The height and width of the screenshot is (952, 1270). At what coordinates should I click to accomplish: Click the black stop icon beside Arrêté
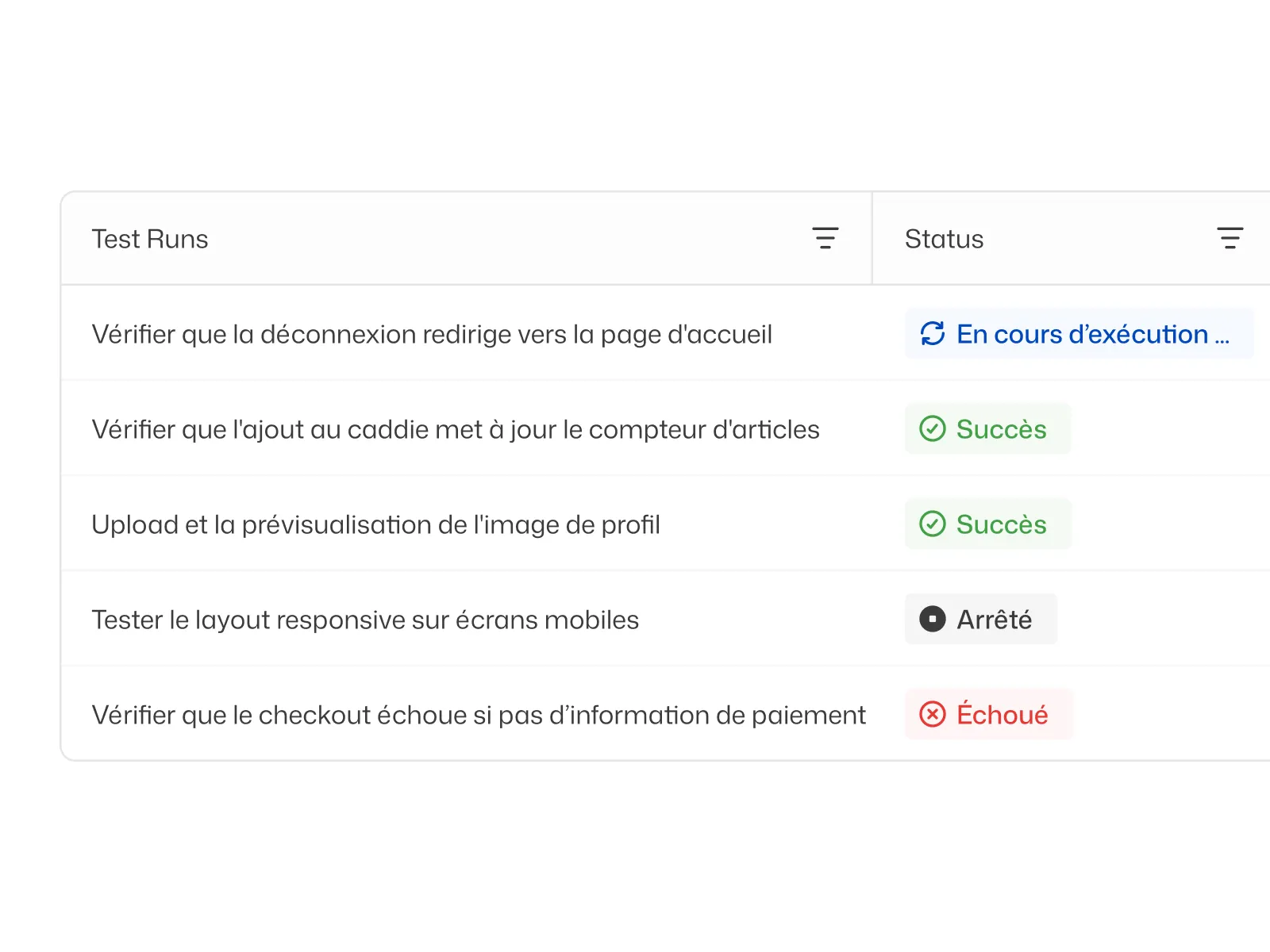pyautogui.click(x=933, y=620)
